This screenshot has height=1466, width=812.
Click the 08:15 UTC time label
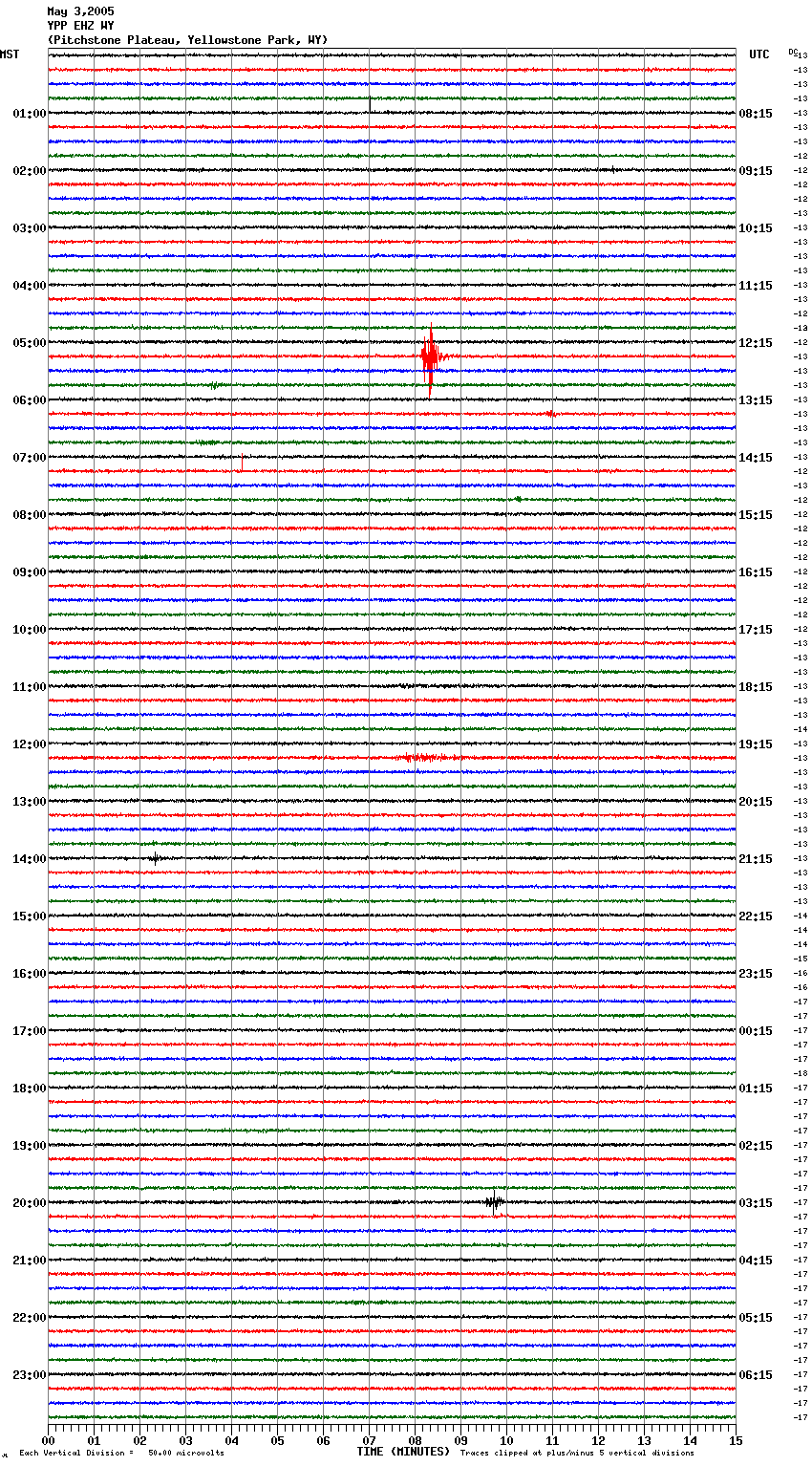(x=756, y=114)
